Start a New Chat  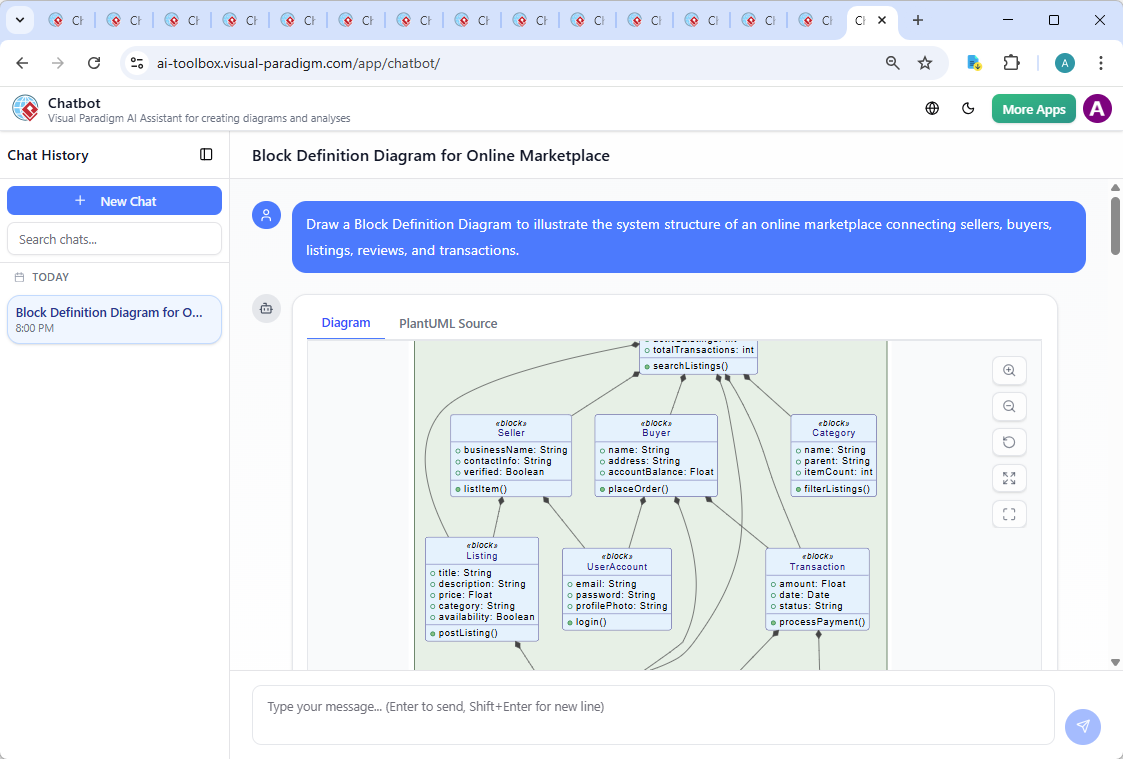coord(114,201)
